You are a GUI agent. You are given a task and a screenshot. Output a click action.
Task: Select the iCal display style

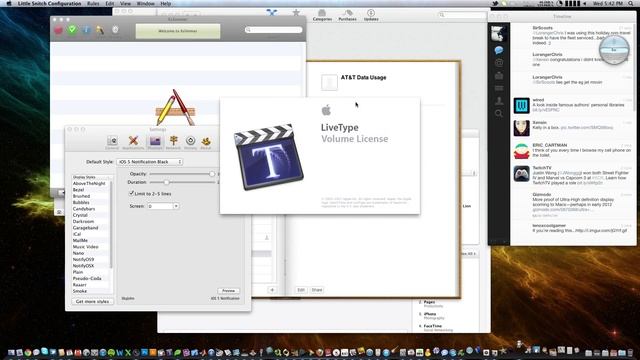pyautogui.click(x=77, y=234)
